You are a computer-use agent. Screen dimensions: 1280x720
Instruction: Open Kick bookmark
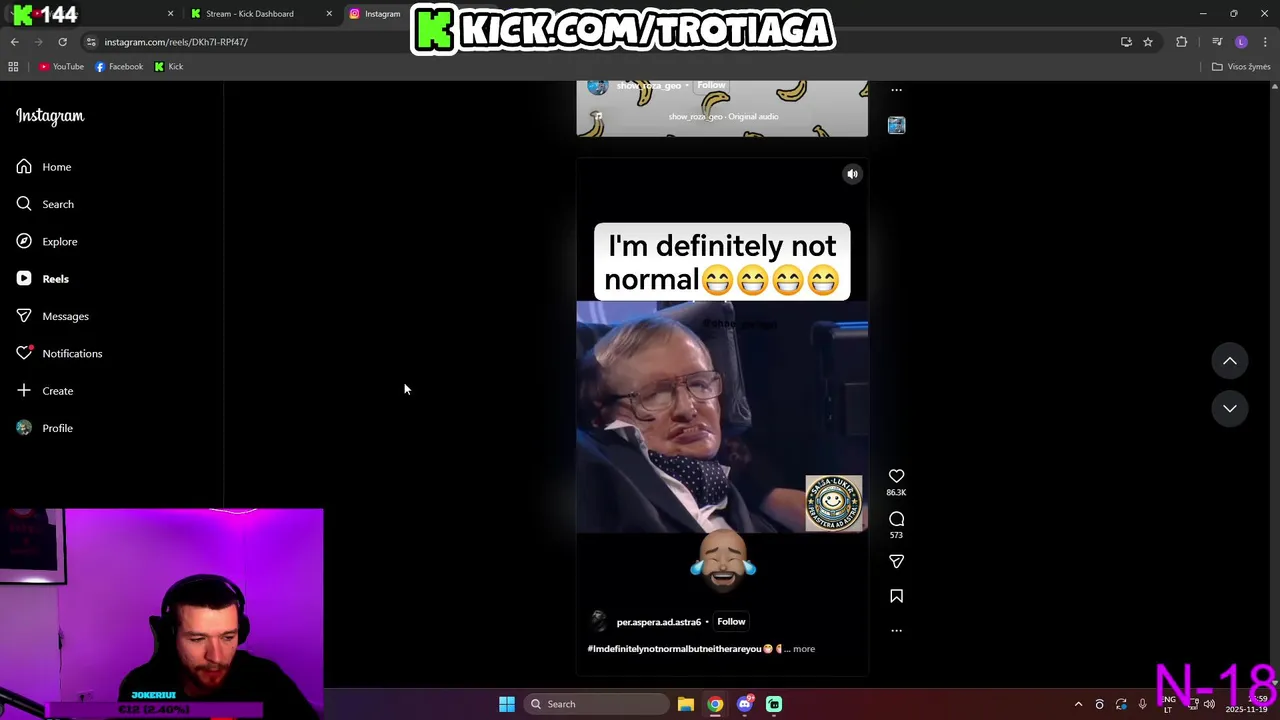pyautogui.click(x=169, y=67)
